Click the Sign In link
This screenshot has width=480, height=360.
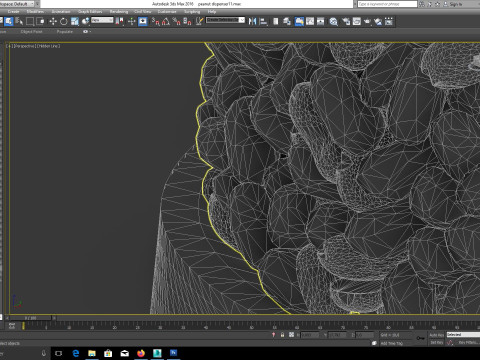coord(455,4)
